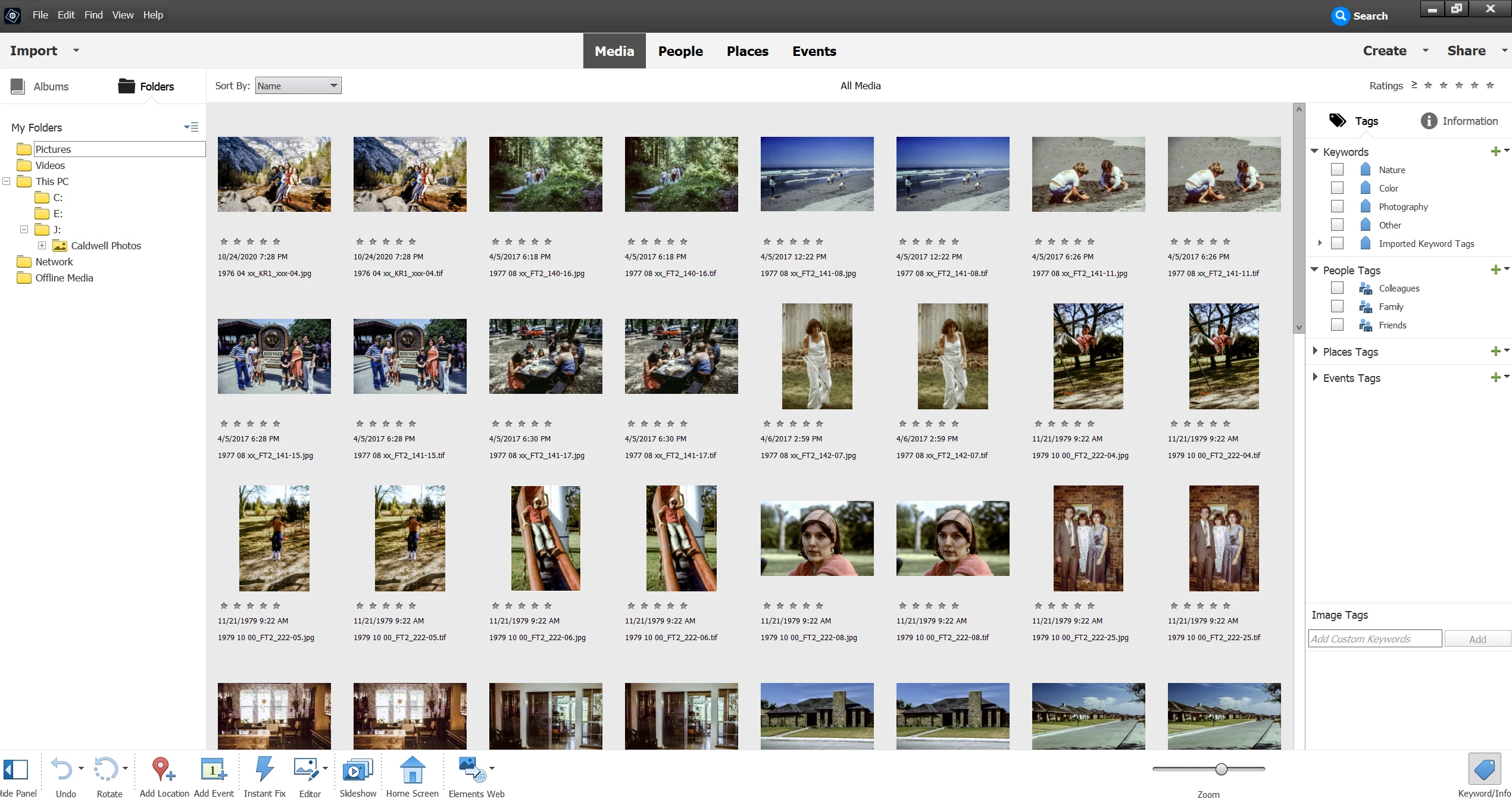Enable the Family people tag checkbox
Viewport: 1512px width, 799px height.
point(1337,307)
